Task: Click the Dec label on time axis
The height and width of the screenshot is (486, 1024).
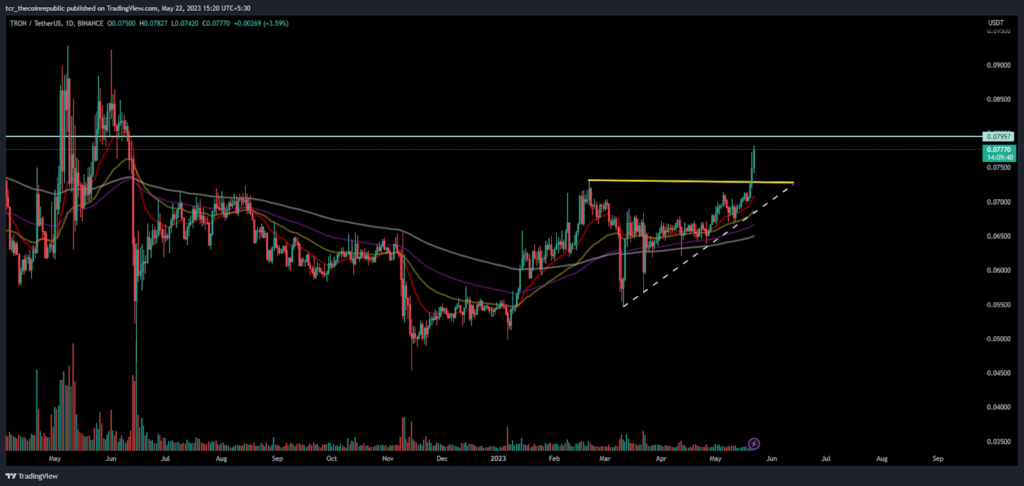Action: 441,459
